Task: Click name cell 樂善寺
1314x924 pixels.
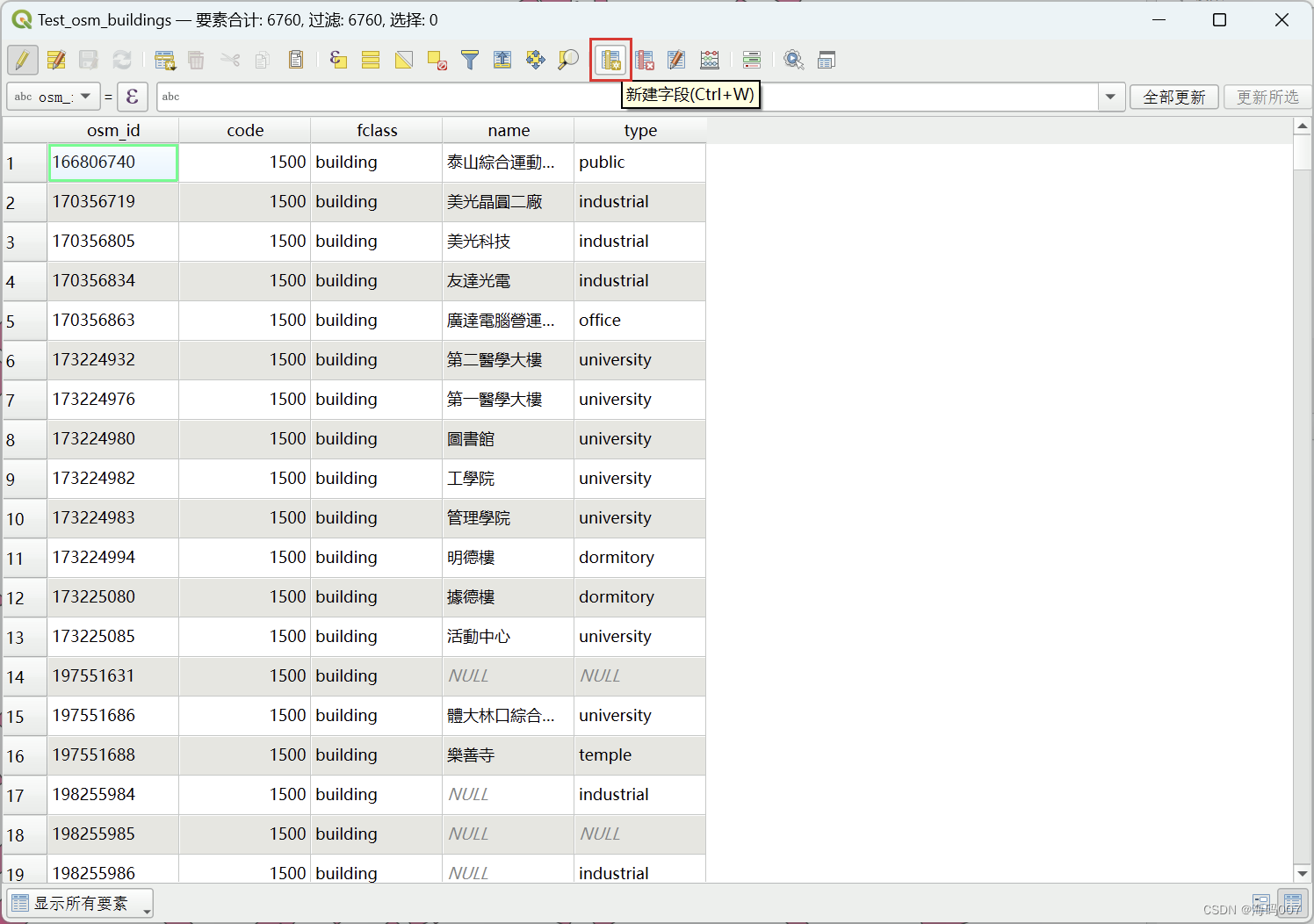Action: [509, 755]
